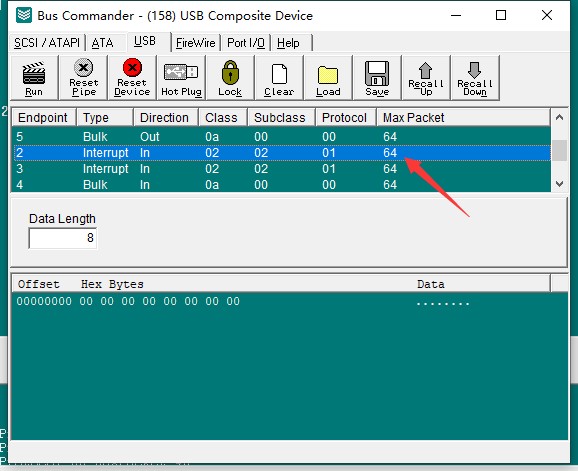
Task: Select endpoint 5 Bulk Out row
Action: pos(282,137)
